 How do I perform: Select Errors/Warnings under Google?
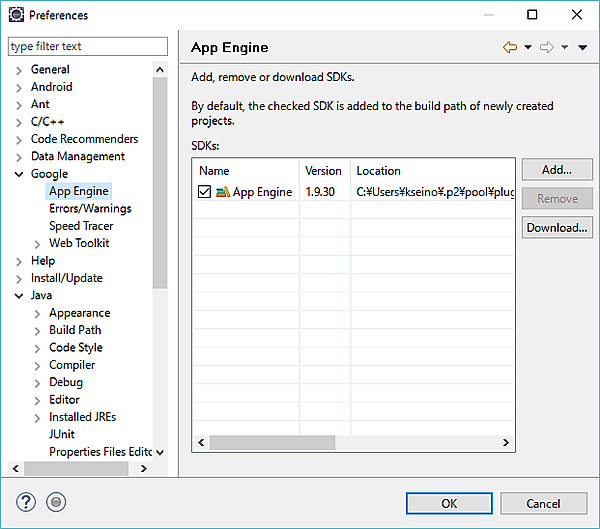click(90, 209)
